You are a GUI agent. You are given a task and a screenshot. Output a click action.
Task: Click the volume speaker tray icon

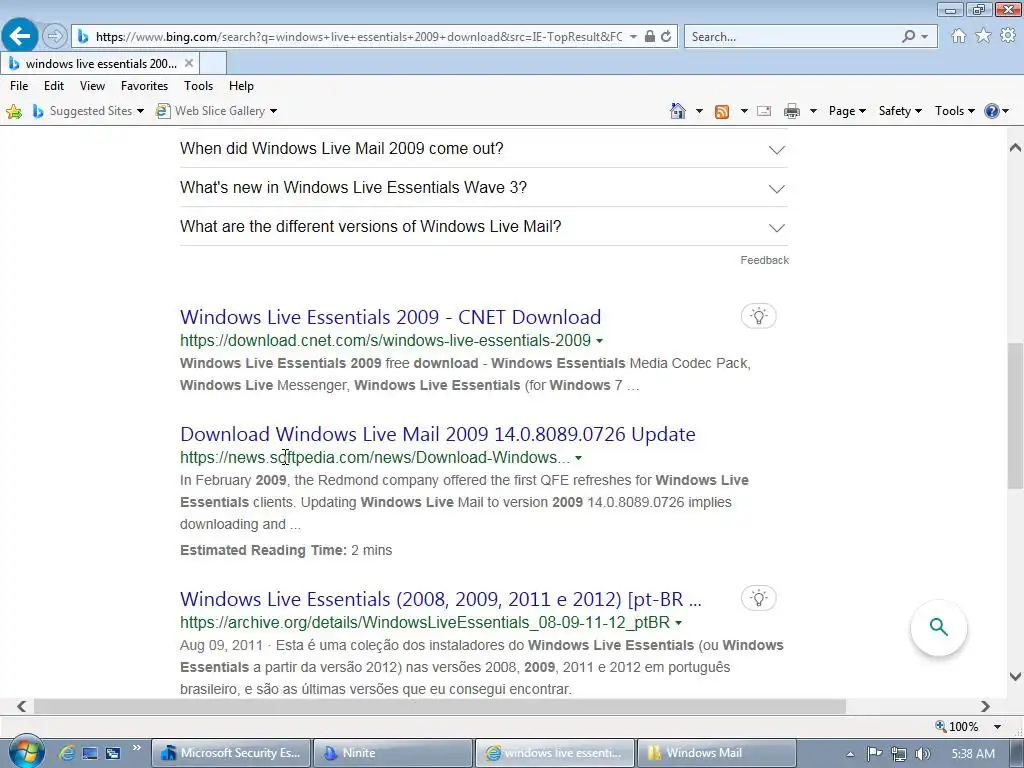pyautogui.click(x=923, y=754)
